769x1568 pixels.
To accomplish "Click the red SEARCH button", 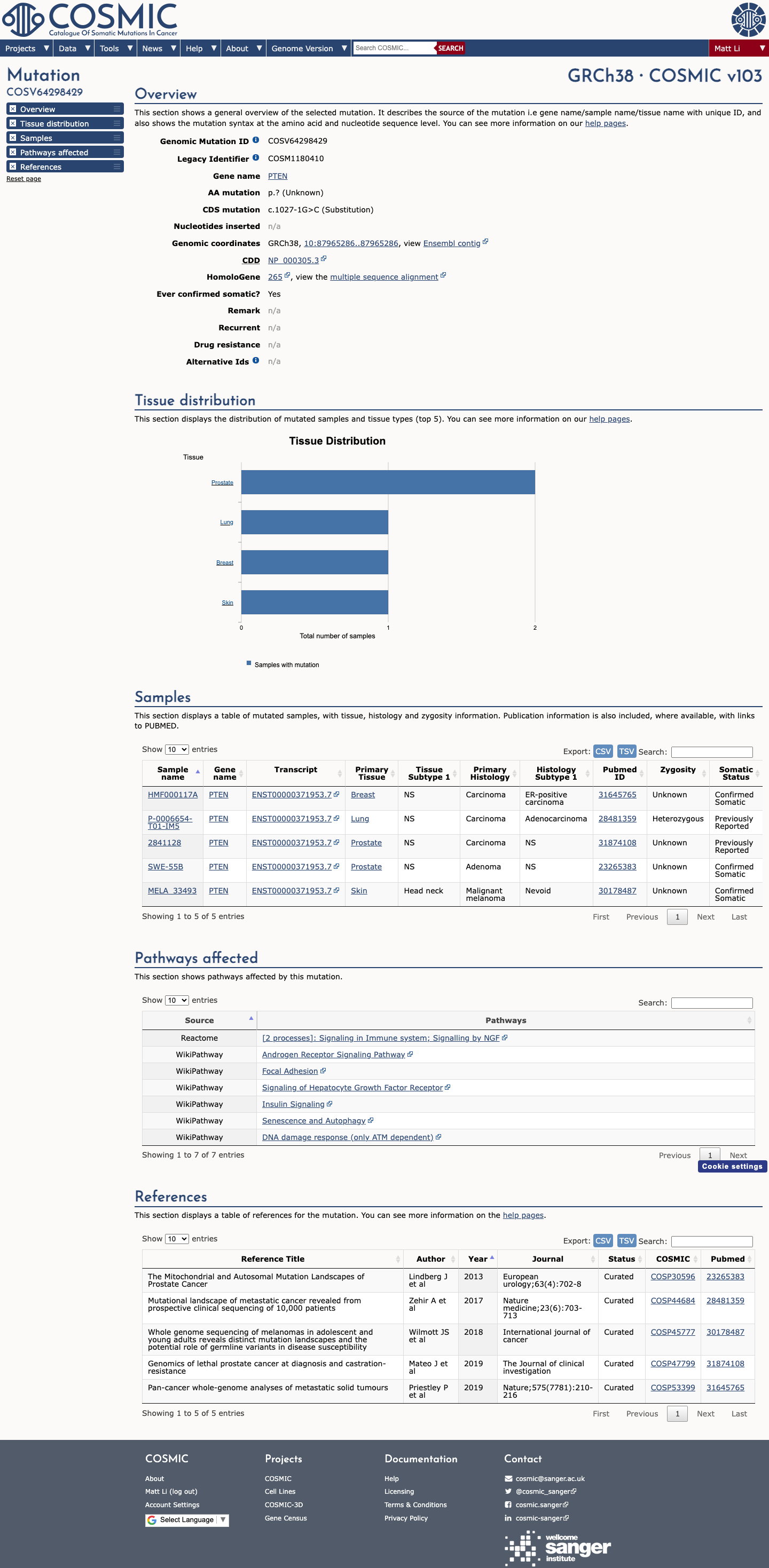I will pos(451,48).
